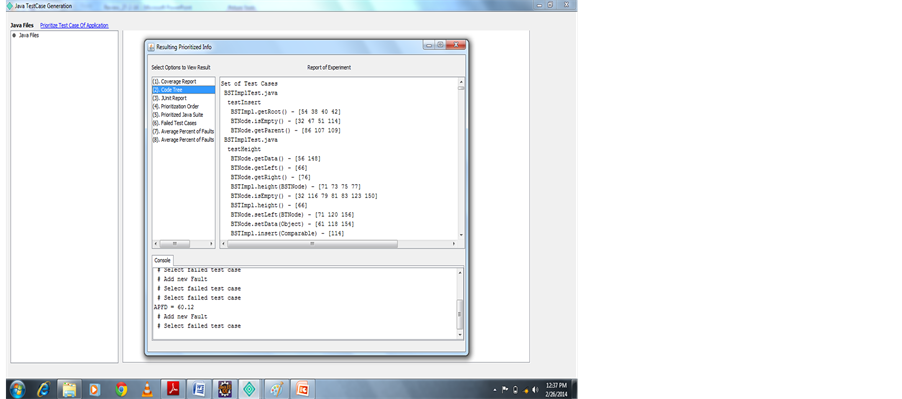Click the 'Set of Test Cases' line
Viewport: 902px width, 399px height.
pyautogui.click(x=250, y=84)
